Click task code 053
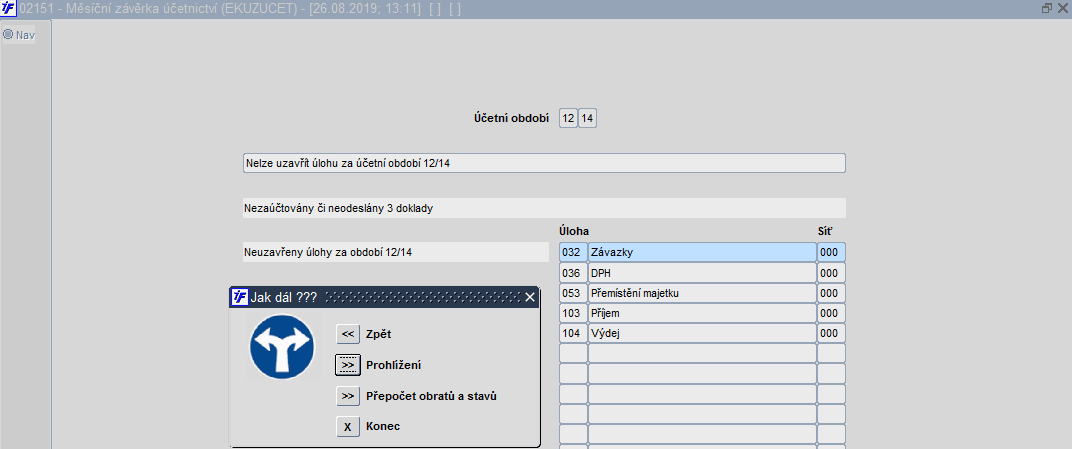Viewport: 1072px width, 449px height. (573, 293)
